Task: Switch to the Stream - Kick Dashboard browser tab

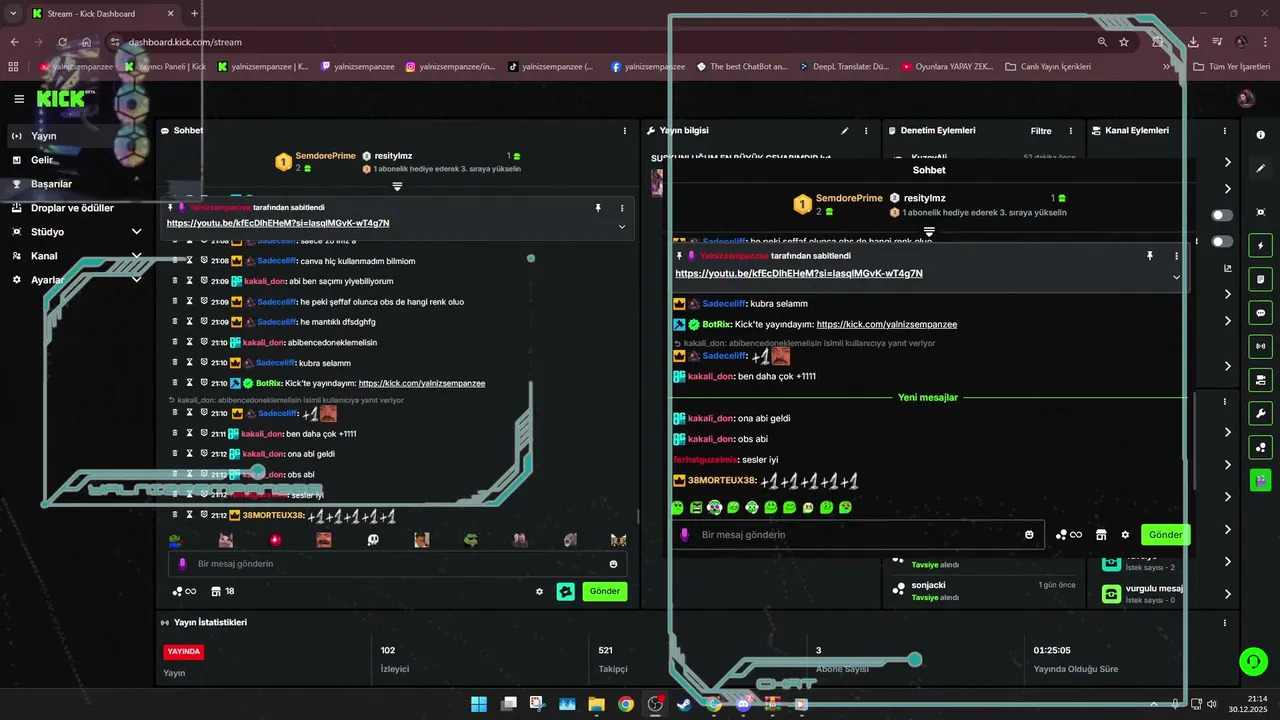Action: (x=103, y=14)
